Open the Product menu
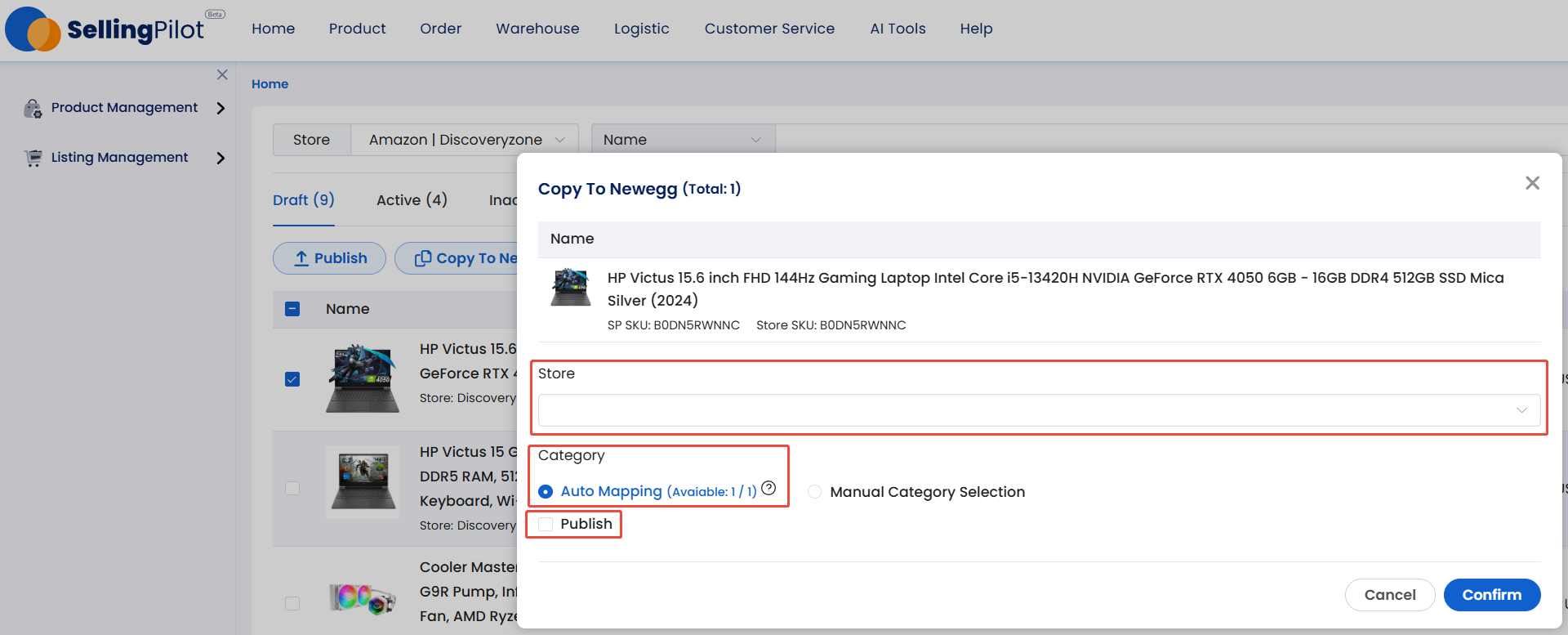 point(357,29)
